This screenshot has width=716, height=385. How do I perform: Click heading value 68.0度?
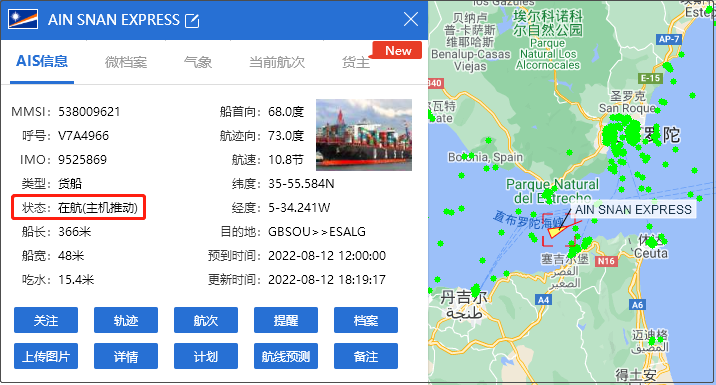[286, 112]
